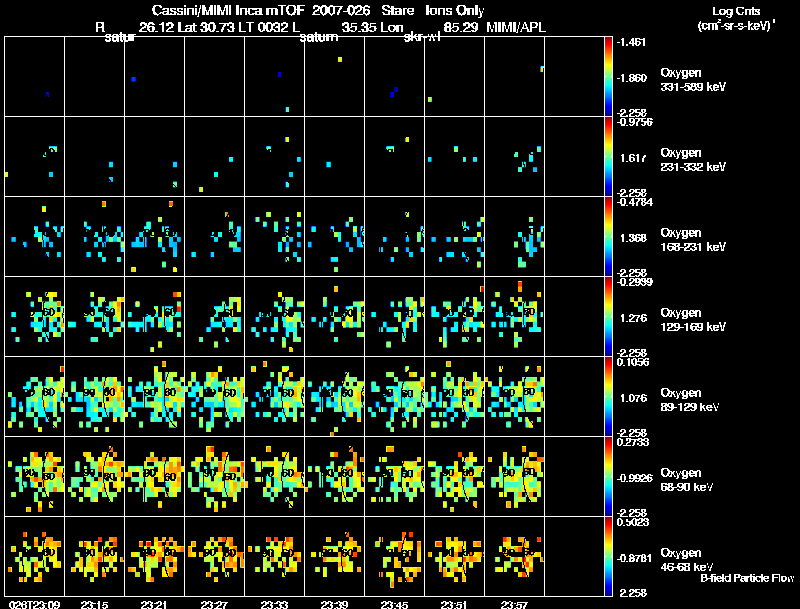Click the color bar for Oxygen 46-68 keV

click(608, 557)
